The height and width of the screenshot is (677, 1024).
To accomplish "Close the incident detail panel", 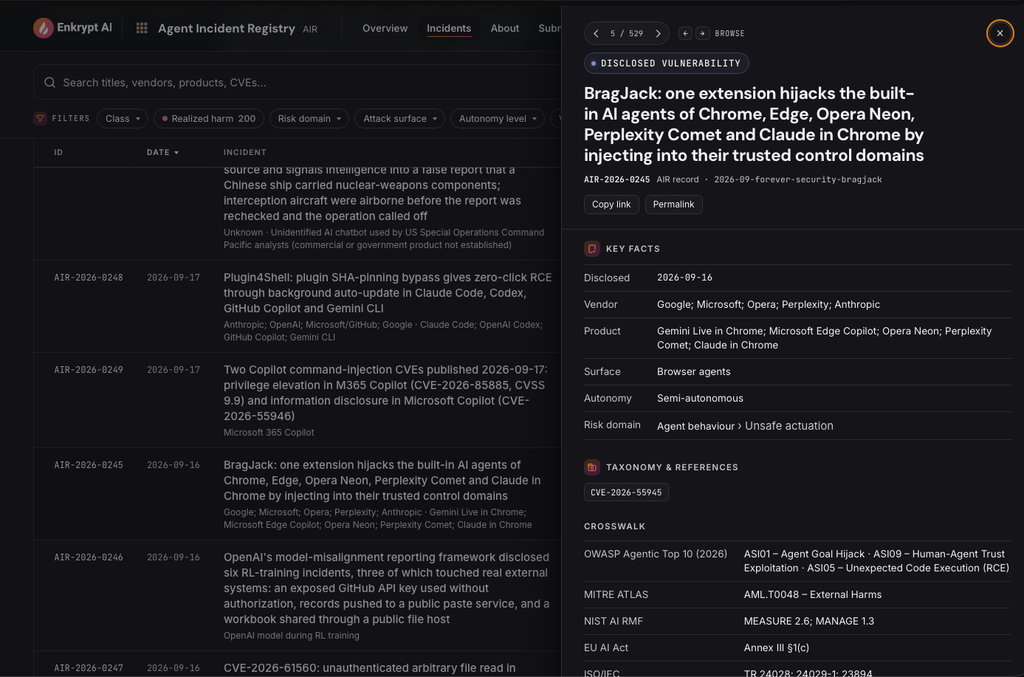I will 1000,33.
